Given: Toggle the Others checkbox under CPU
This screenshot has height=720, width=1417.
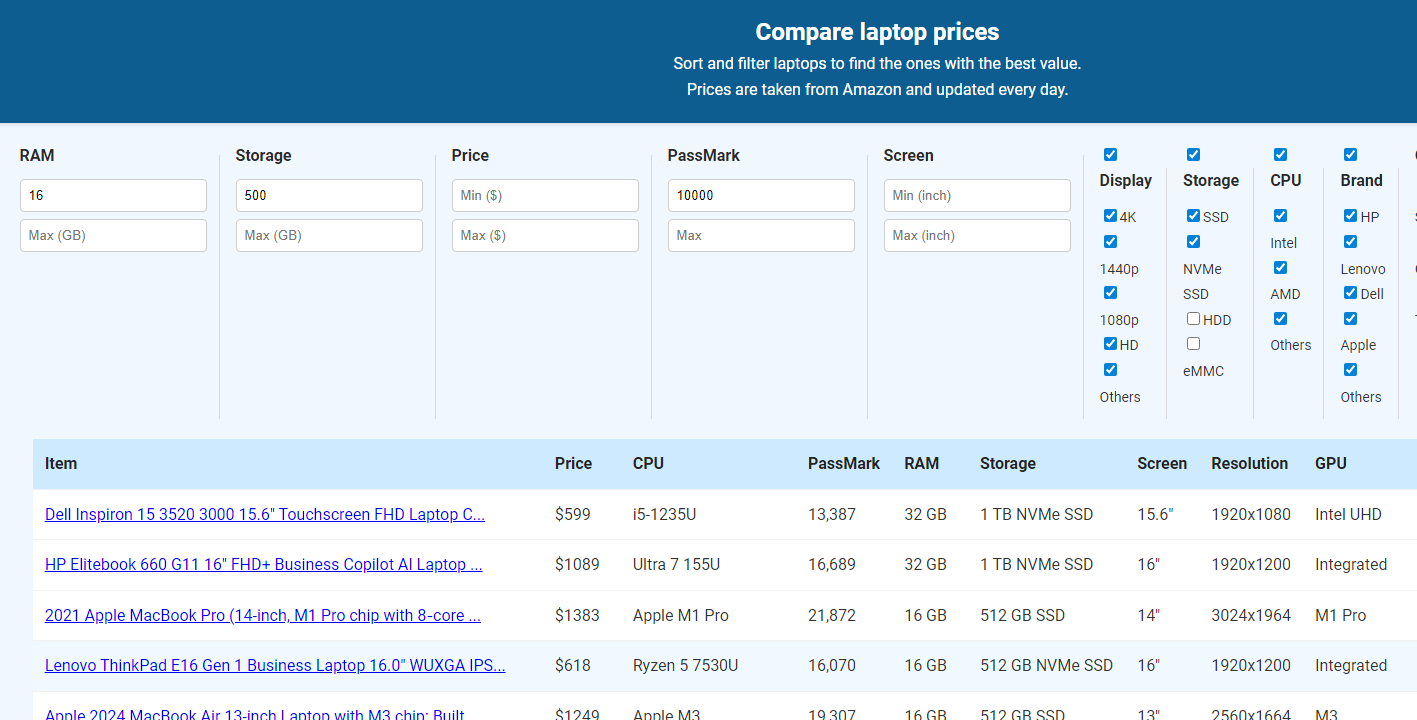Looking at the screenshot, I should pyautogui.click(x=1280, y=318).
